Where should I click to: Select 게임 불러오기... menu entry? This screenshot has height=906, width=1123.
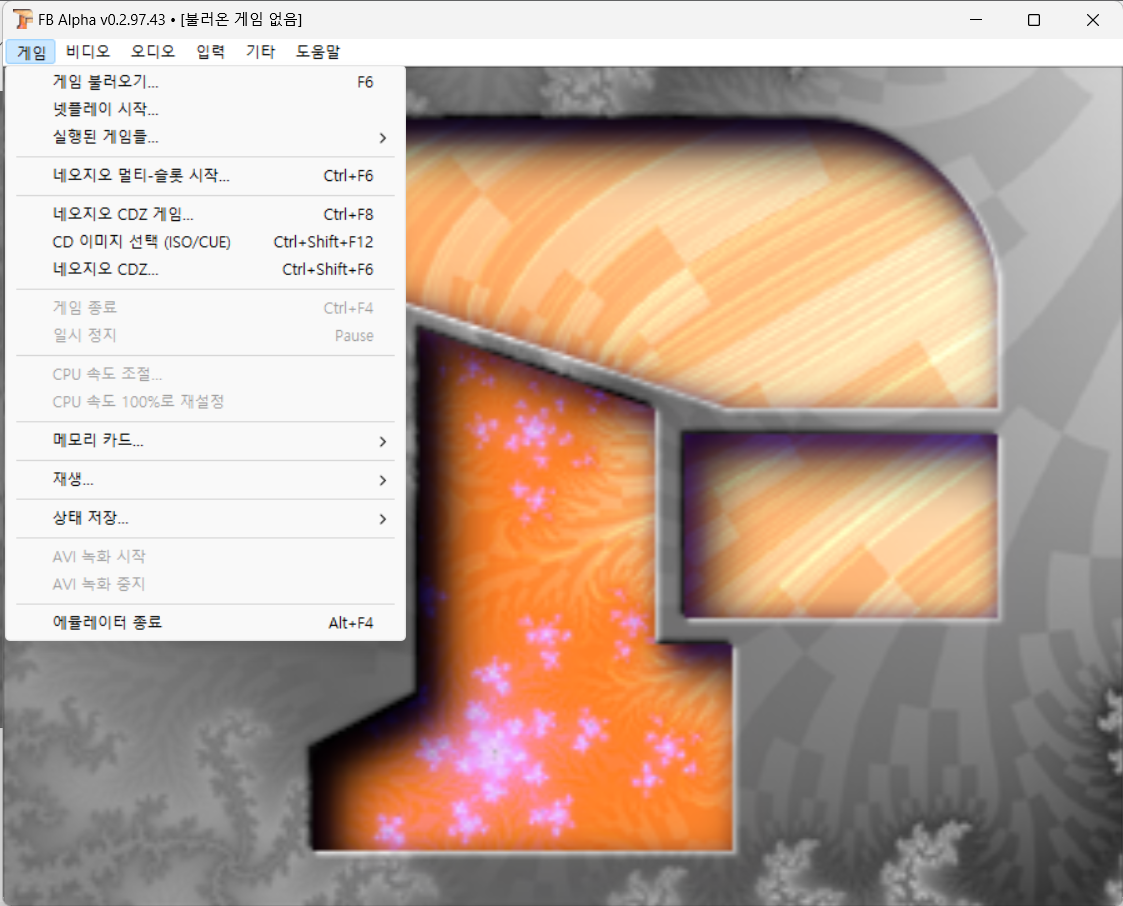point(206,82)
